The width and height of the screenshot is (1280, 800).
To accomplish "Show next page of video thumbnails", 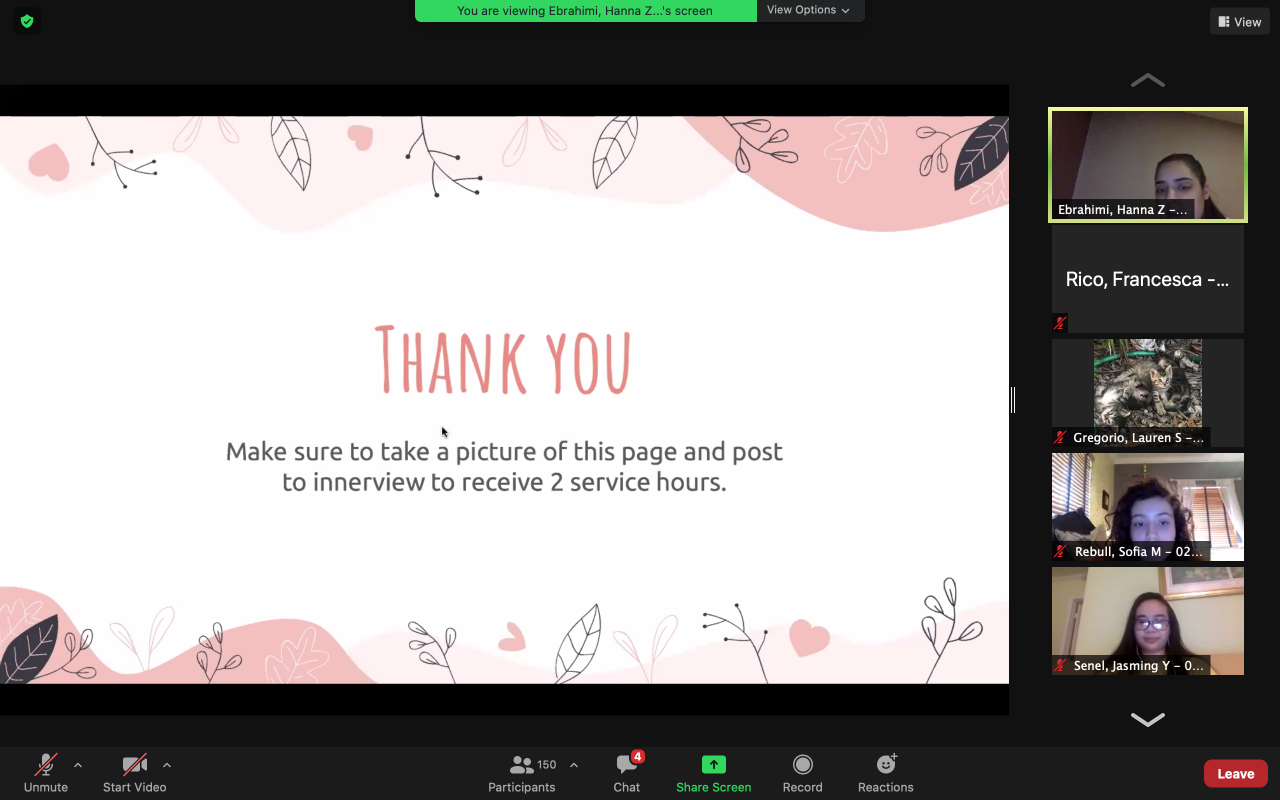I will 1147,719.
